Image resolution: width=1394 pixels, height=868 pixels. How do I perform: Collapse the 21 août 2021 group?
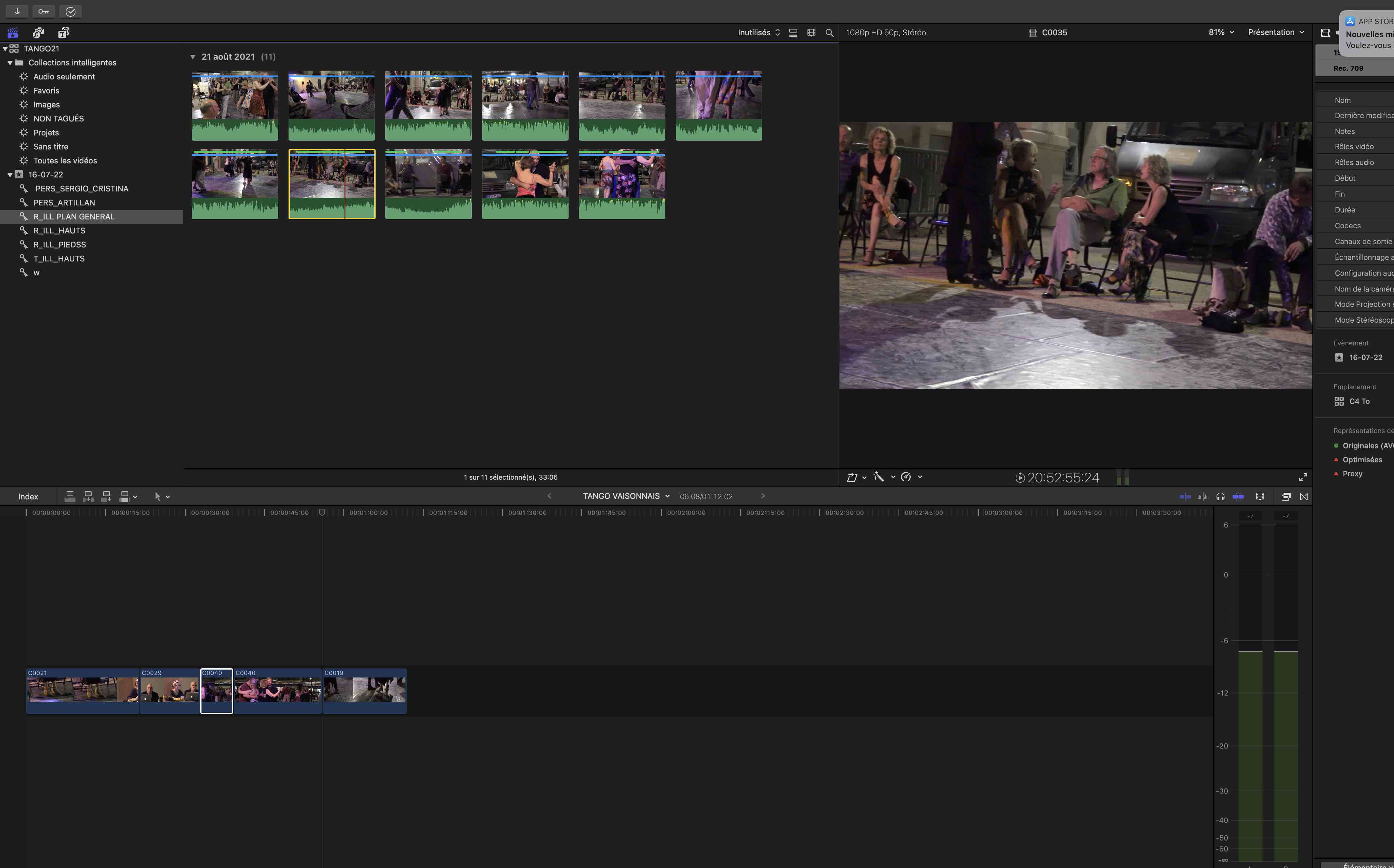[x=193, y=57]
